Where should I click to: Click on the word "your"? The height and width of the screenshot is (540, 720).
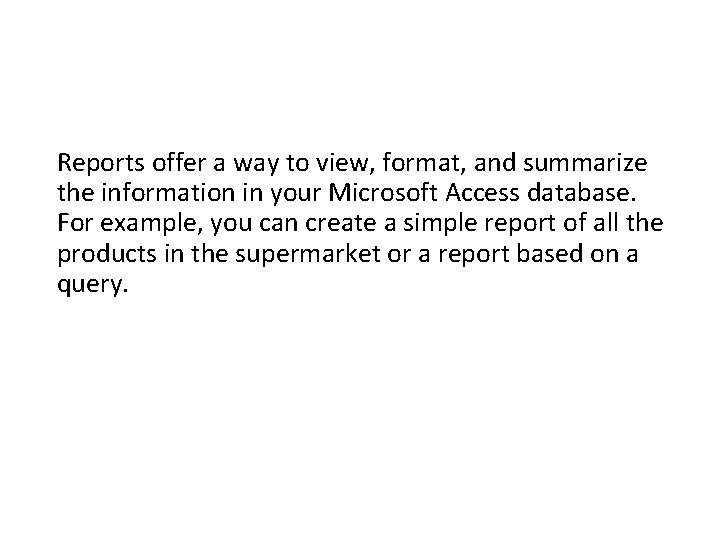click(295, 195)
